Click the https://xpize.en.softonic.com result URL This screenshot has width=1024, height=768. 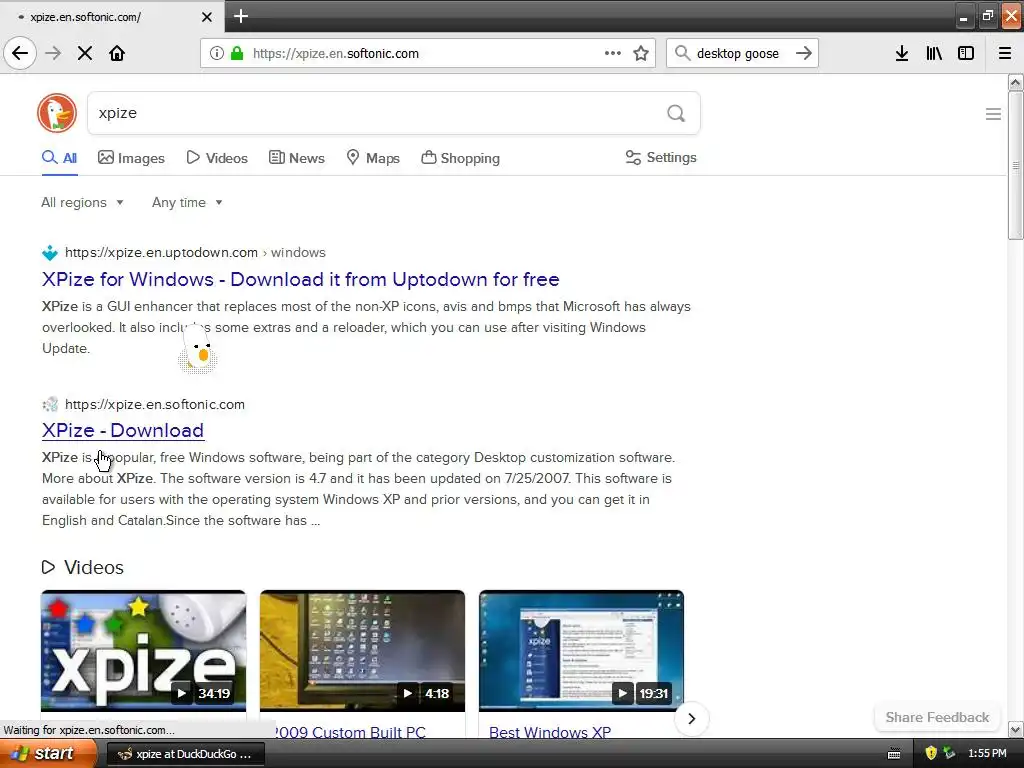point(155,404)
